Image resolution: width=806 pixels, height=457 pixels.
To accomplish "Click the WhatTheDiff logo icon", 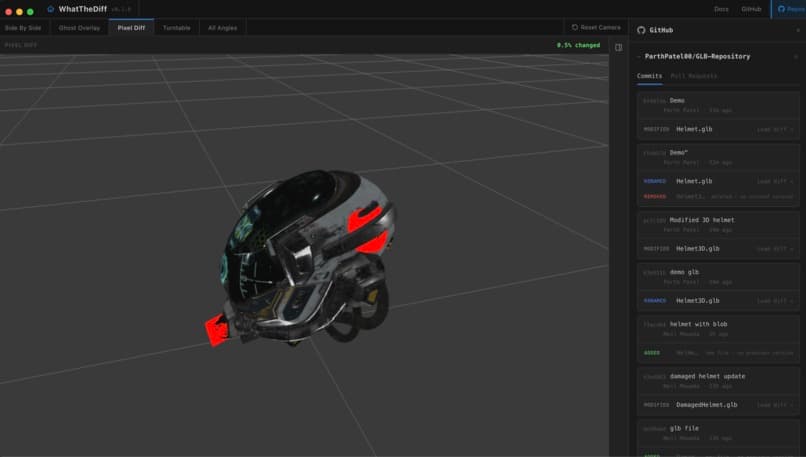I will pyautogui.click(x=50, y=9).
